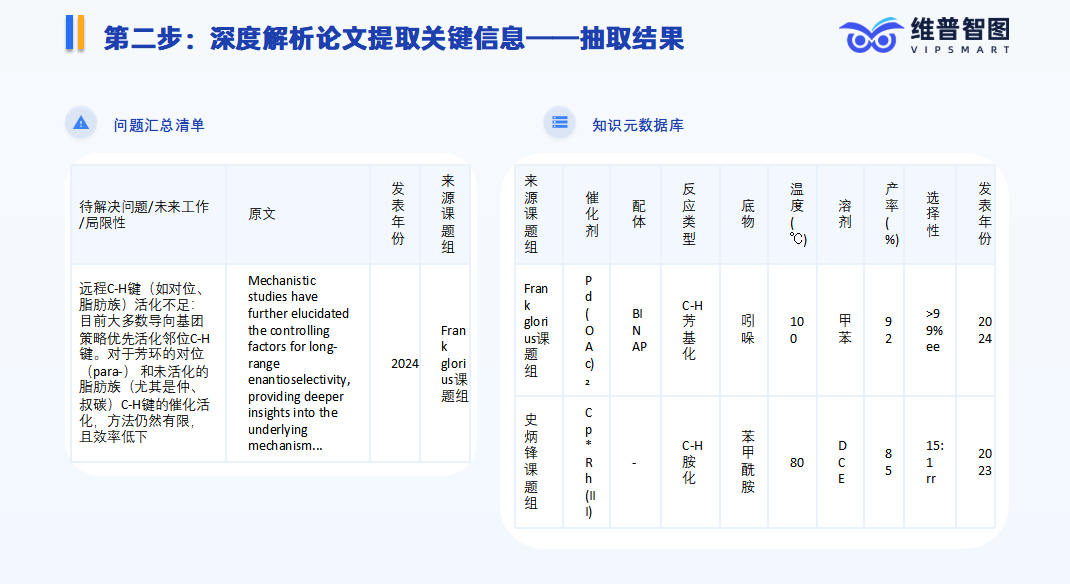The height and width of the screenshot is (584, 1070).
Task: Click the 85 yield cell
Action: point(884,462)
